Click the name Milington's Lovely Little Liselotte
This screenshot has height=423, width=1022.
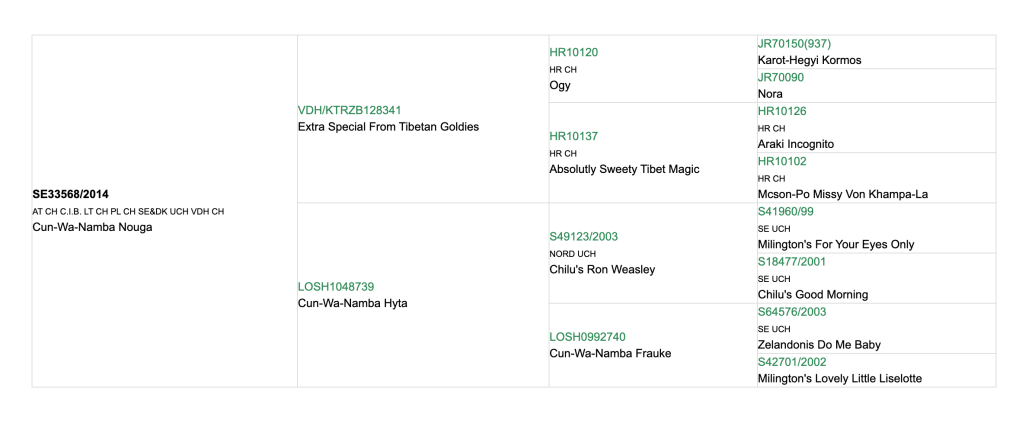click(x=839, y=378)
